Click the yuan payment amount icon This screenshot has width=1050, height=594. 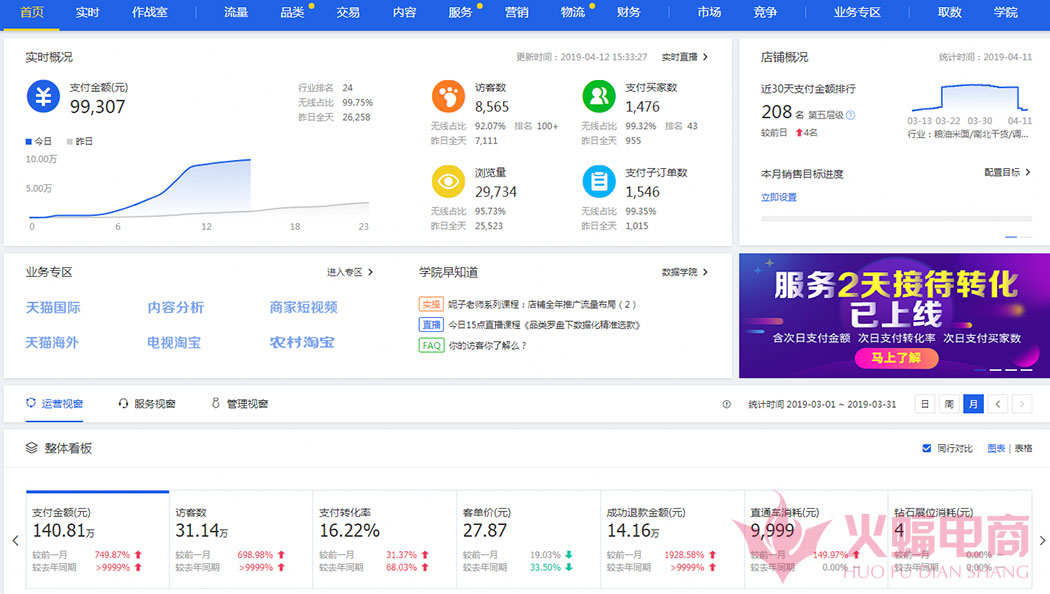point(43,97)
